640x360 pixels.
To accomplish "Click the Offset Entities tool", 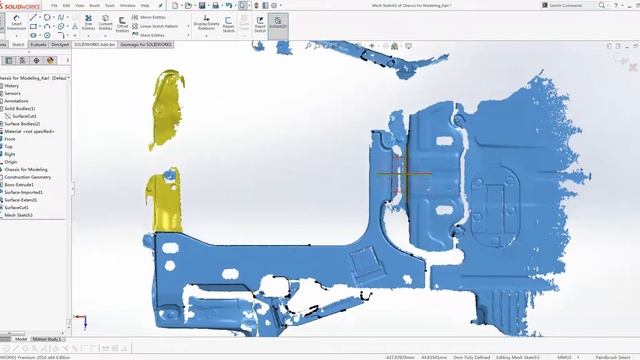I will 122,24.
